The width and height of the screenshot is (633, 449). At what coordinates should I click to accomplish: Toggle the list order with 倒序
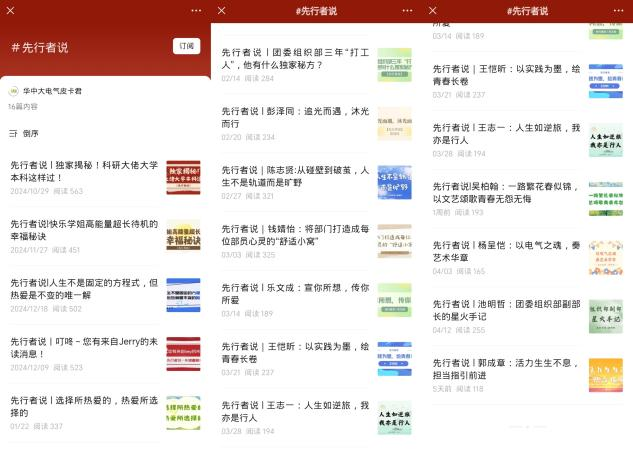pos(32,132)
